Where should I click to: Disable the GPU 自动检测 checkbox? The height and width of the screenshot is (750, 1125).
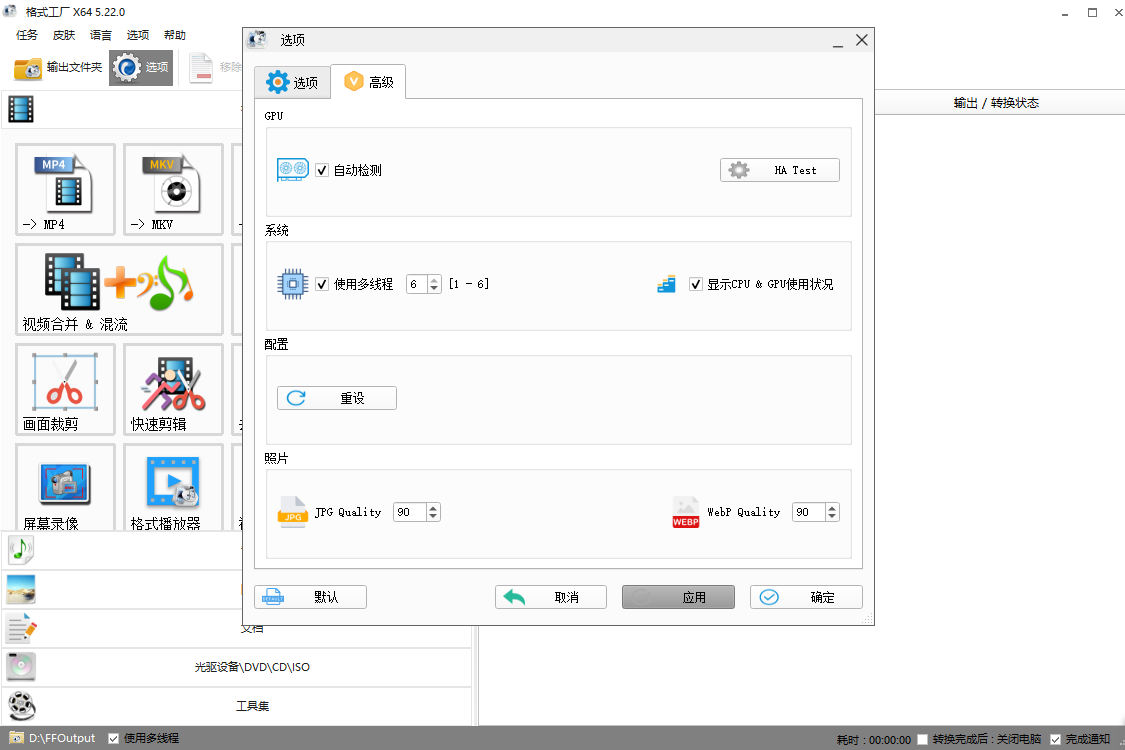click(322, 170)
